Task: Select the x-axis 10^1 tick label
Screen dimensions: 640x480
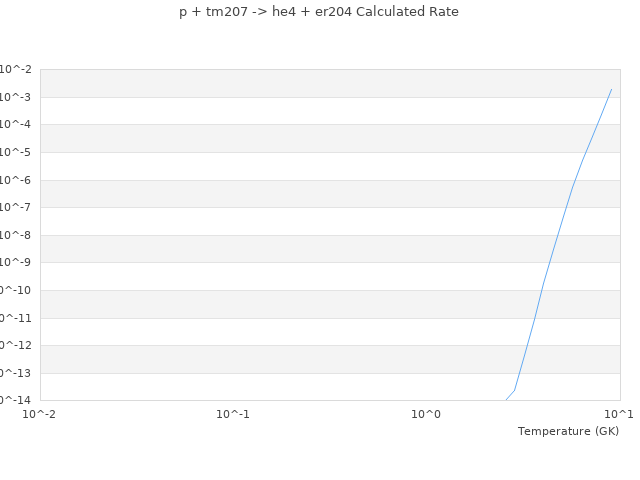Action: point(619,414)
